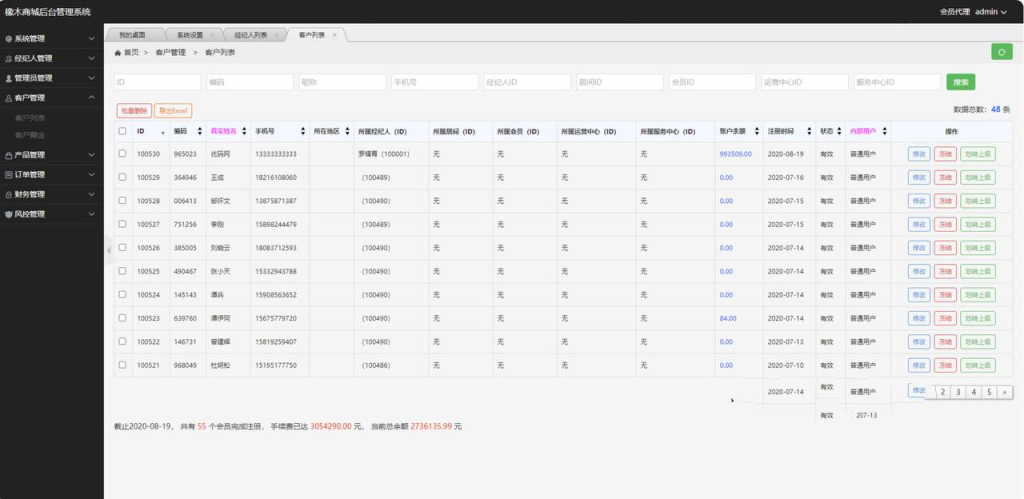
Task: Open the admin user dropdown
Action: [991, 12]
